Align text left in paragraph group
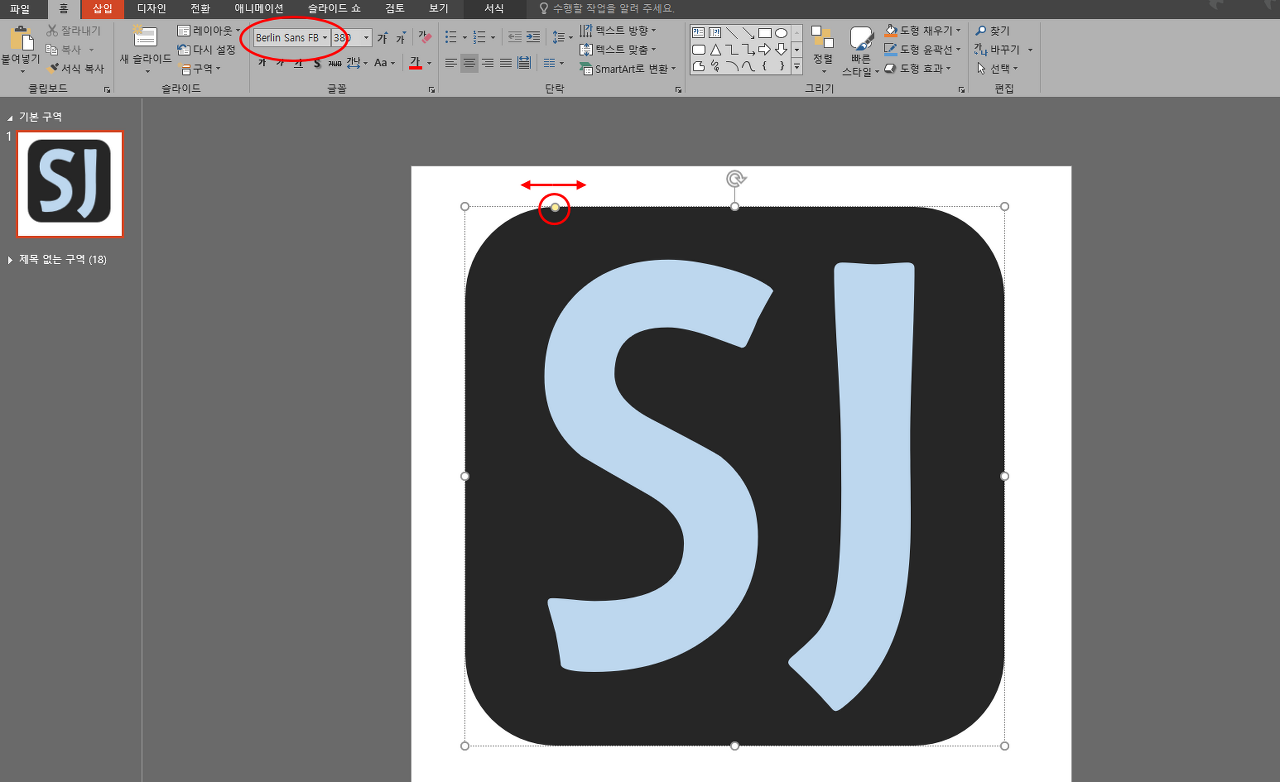 click(451, 63)
